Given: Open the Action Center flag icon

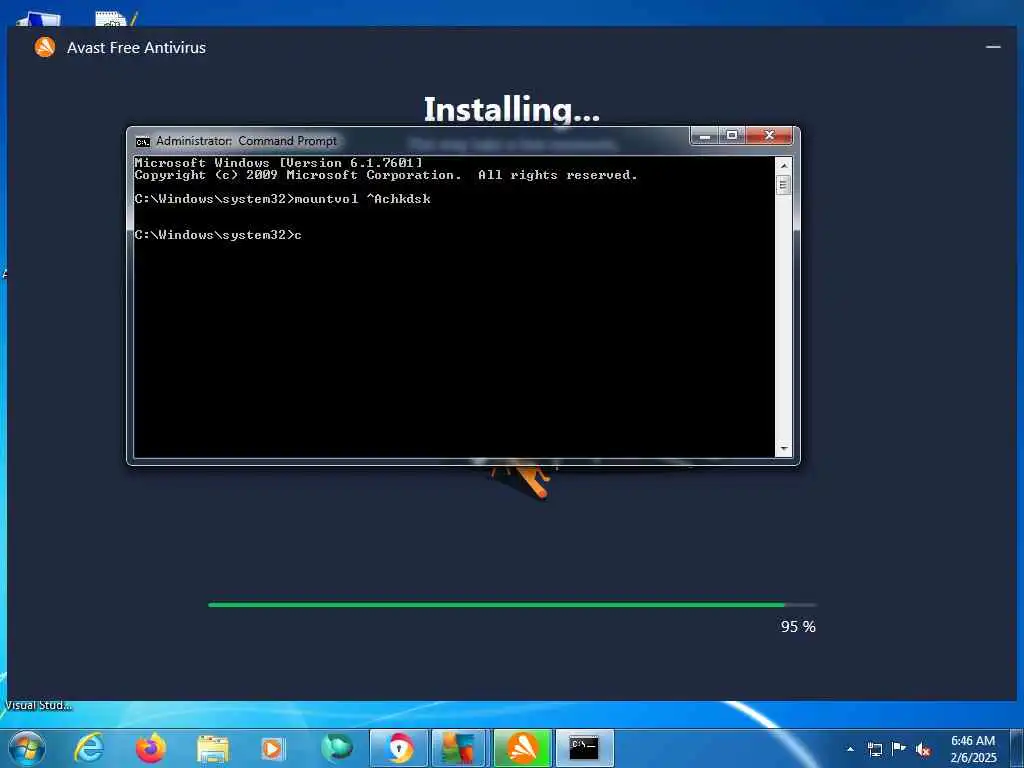Looking at the screenshot, I should click(899, 748).
